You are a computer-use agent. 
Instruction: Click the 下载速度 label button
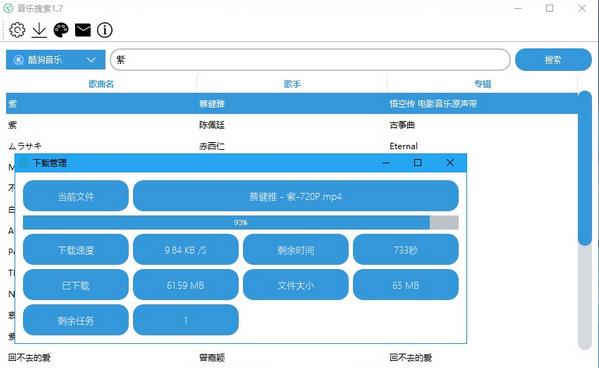pos(76,250)
